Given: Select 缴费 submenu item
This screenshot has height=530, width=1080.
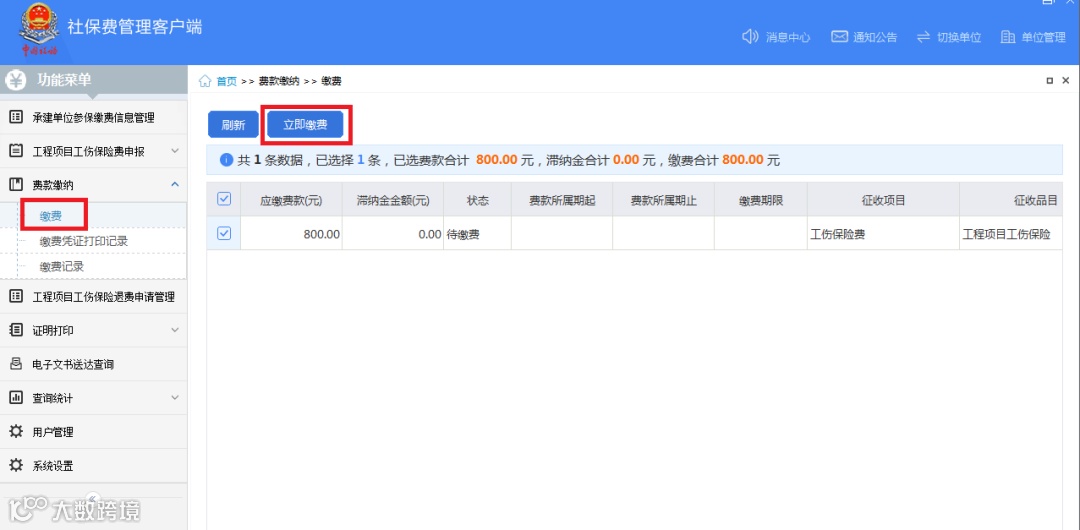Looking at the screenshot, I should [x=52, y=216].
